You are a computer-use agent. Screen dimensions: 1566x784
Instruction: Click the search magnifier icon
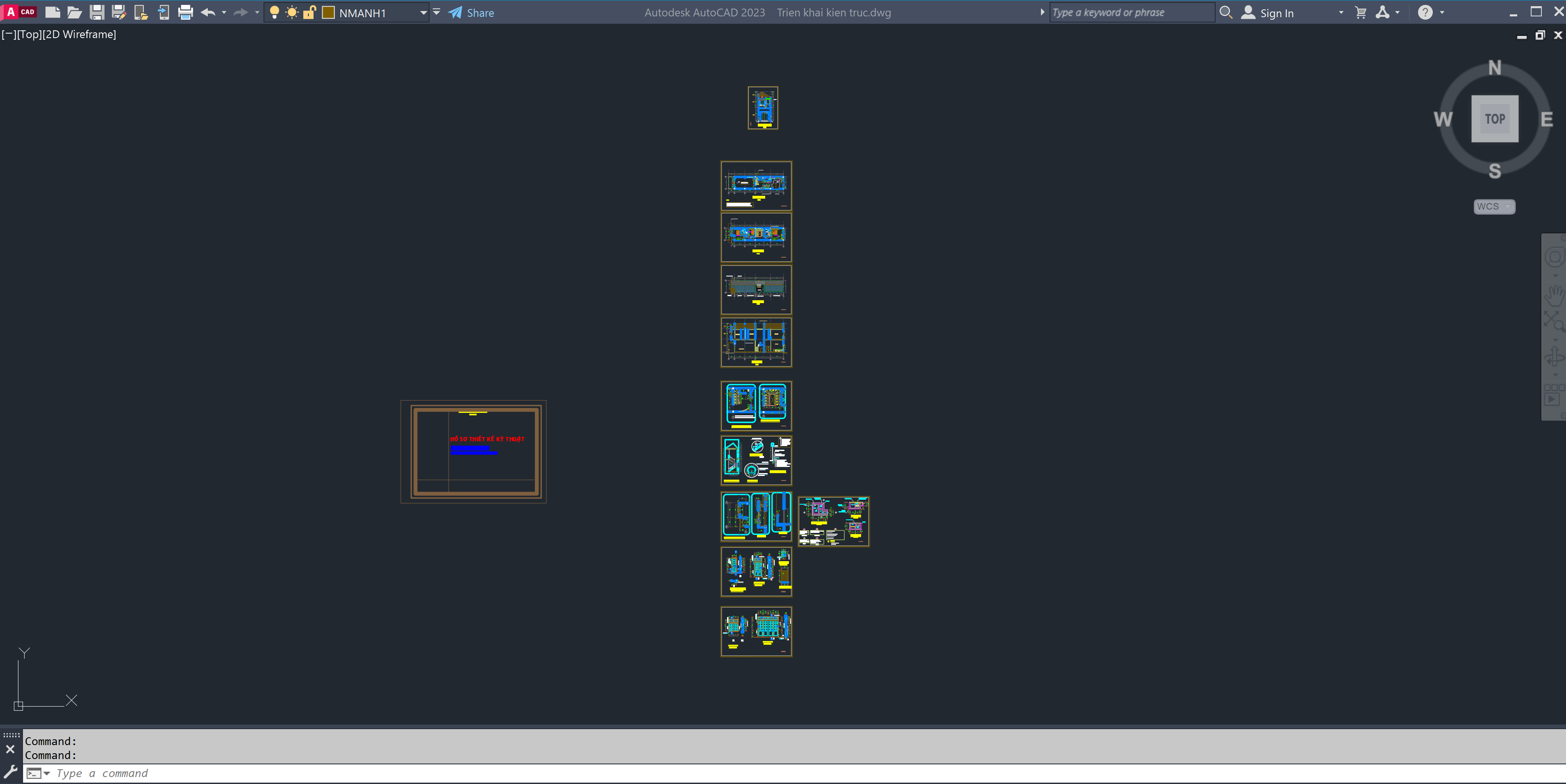pyautogui.click(x=1225, y=12)
